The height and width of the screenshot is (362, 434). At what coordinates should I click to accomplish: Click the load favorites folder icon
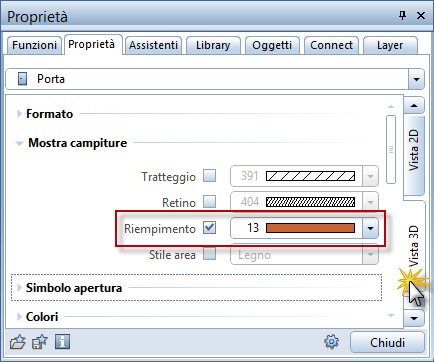pos(18,342)
